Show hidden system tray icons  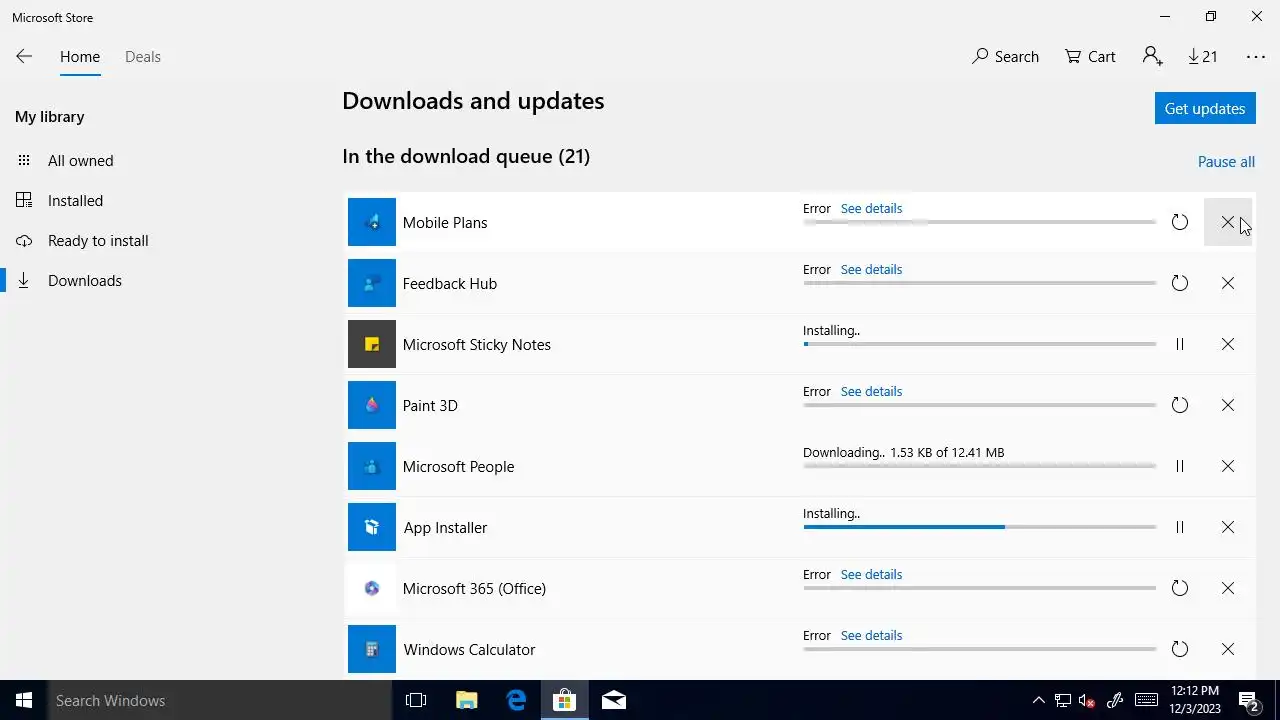click(x=1038, y=700)
